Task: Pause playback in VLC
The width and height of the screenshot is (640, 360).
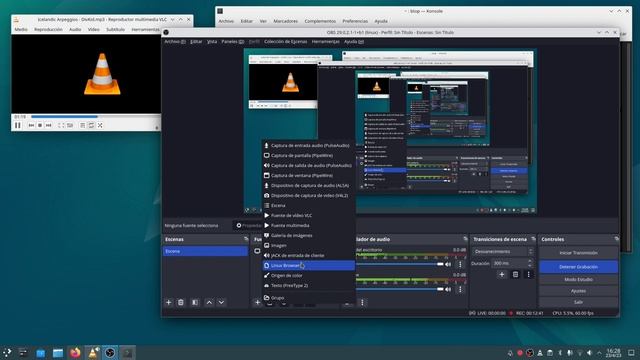Action: (18, 125)
